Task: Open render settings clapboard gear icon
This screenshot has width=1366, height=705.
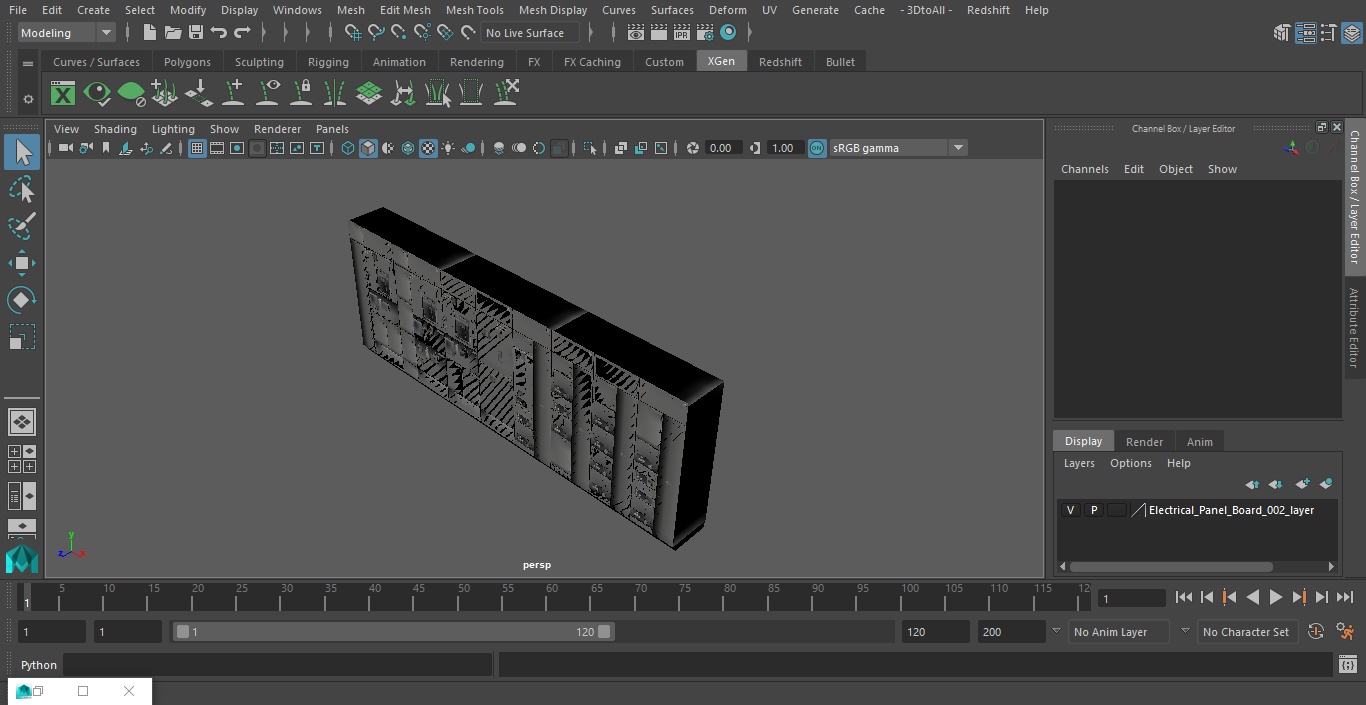Action: [x=705, y=33]
